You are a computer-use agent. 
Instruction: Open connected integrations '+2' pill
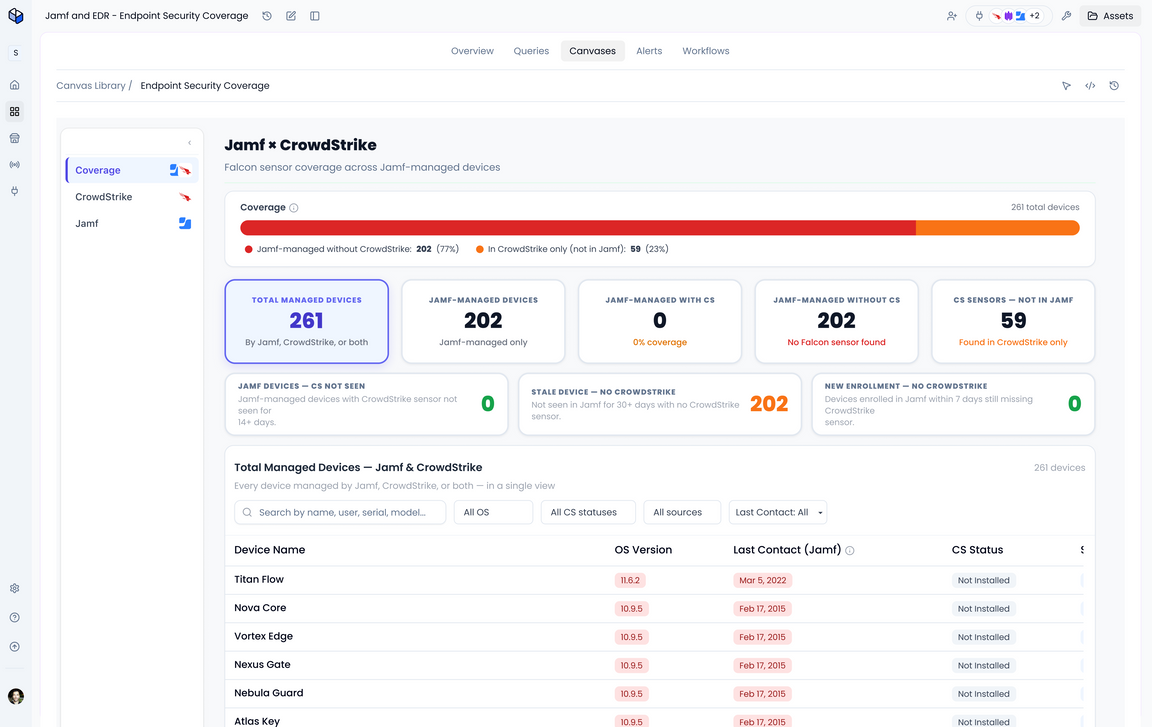pyautogui.click(x=1010, y=15)
